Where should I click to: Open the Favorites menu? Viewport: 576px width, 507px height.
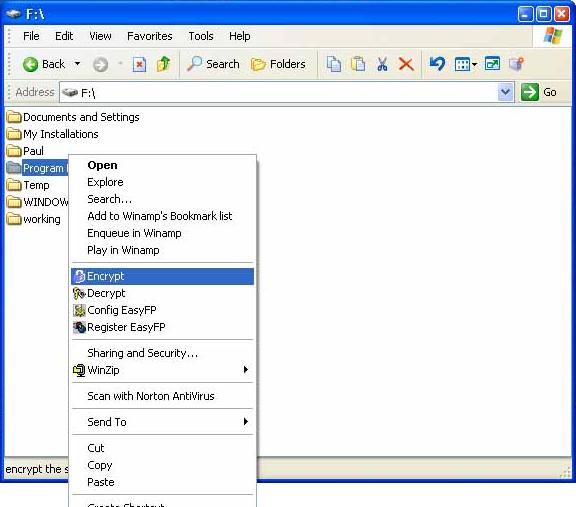pyautogui.click(x=150, y=36)
